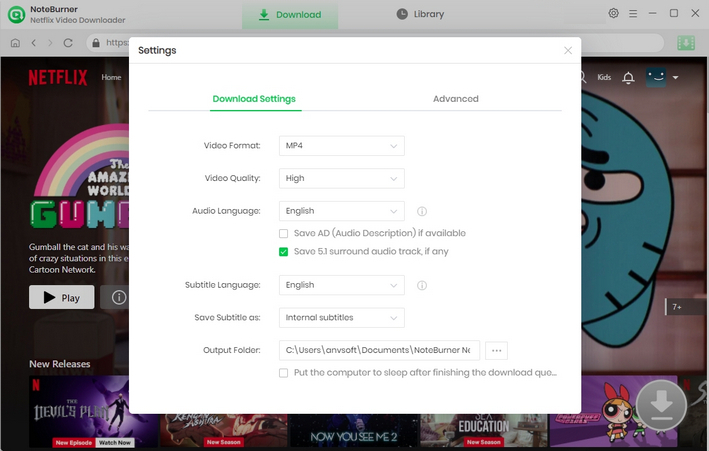
Task: Switch to the Library tab
Action: [421, 14]
